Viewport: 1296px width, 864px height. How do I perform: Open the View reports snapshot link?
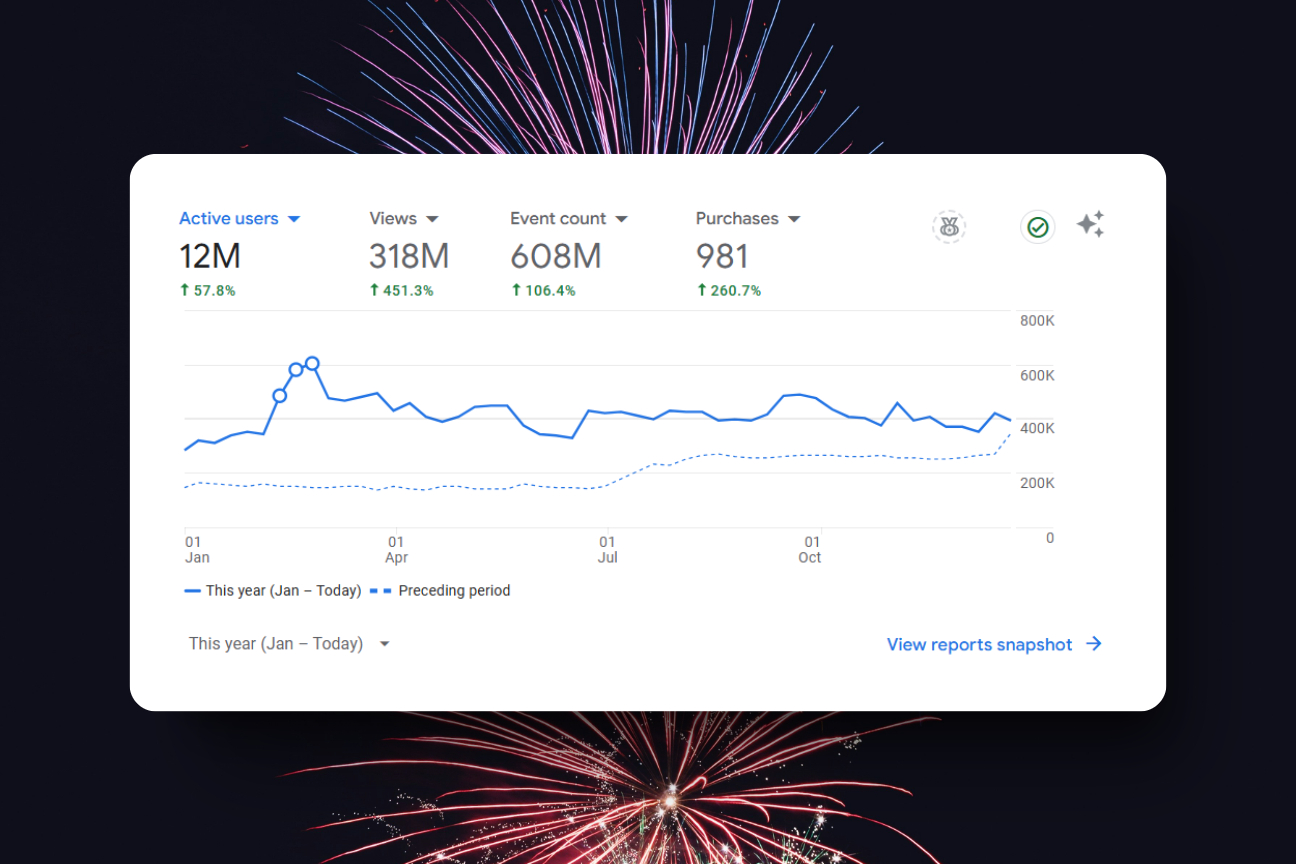coord(979,645)
